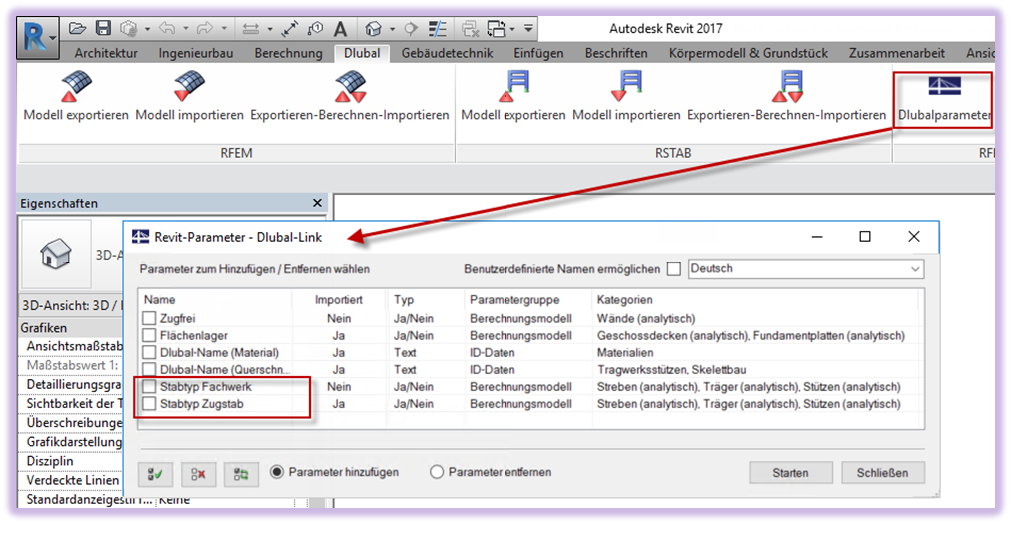Tick the Zugfrei parameter checkbox
1012x538 pixels.
coord(149,318)
